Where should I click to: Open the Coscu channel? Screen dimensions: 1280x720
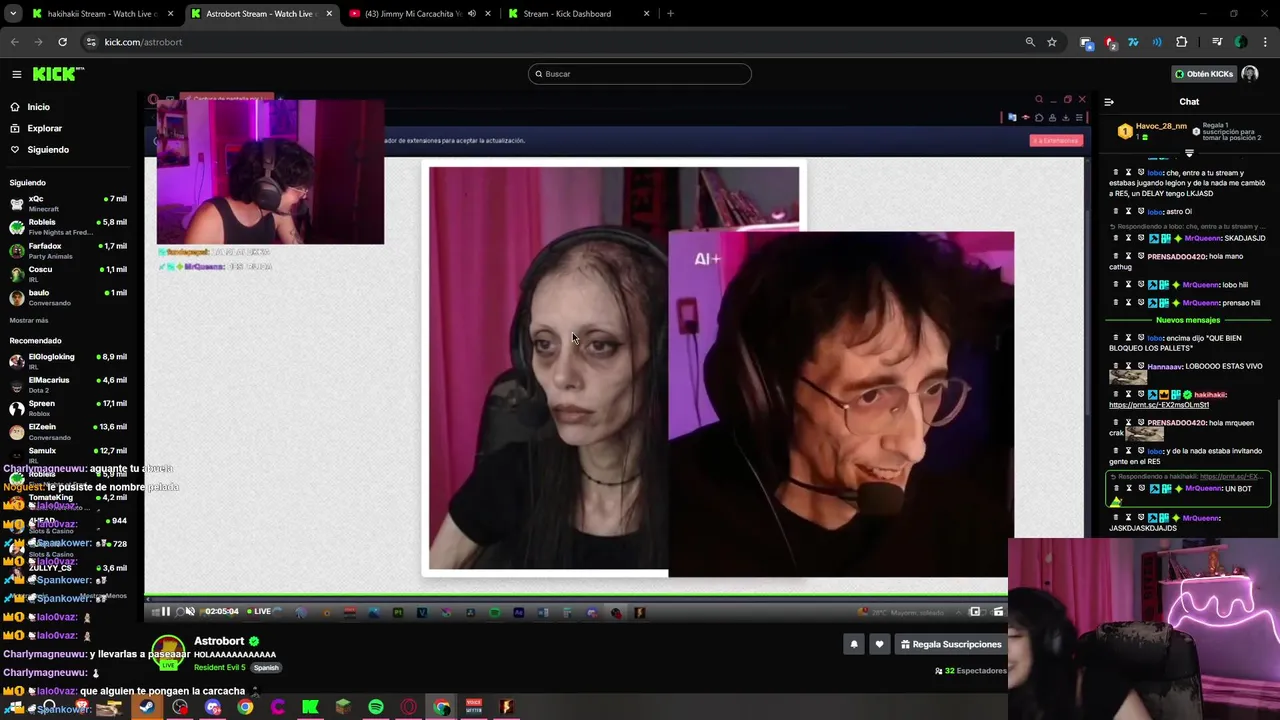[x=68, y=274]
